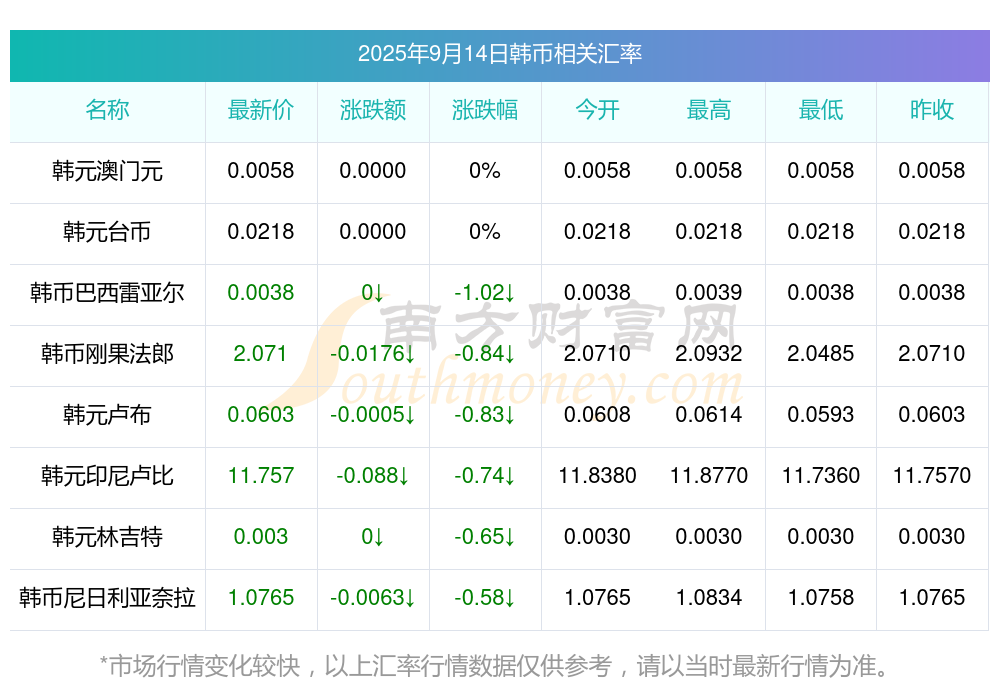This screenshot has width=1000, height=698.
Task: Click latest price 0.003 for 韩元林吉特
Action: click(261, 537)
